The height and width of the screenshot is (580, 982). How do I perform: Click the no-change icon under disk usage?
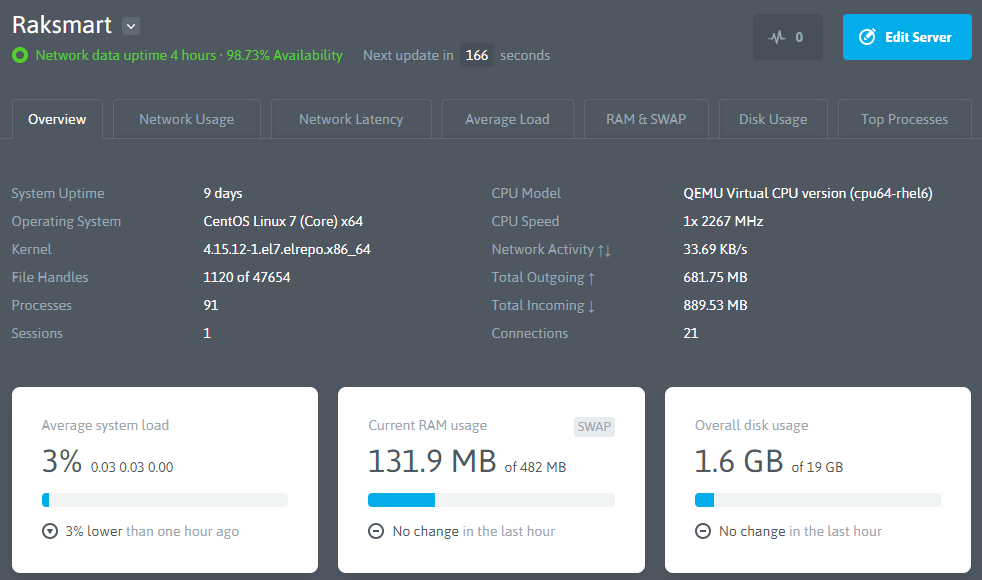coord(703,531)
